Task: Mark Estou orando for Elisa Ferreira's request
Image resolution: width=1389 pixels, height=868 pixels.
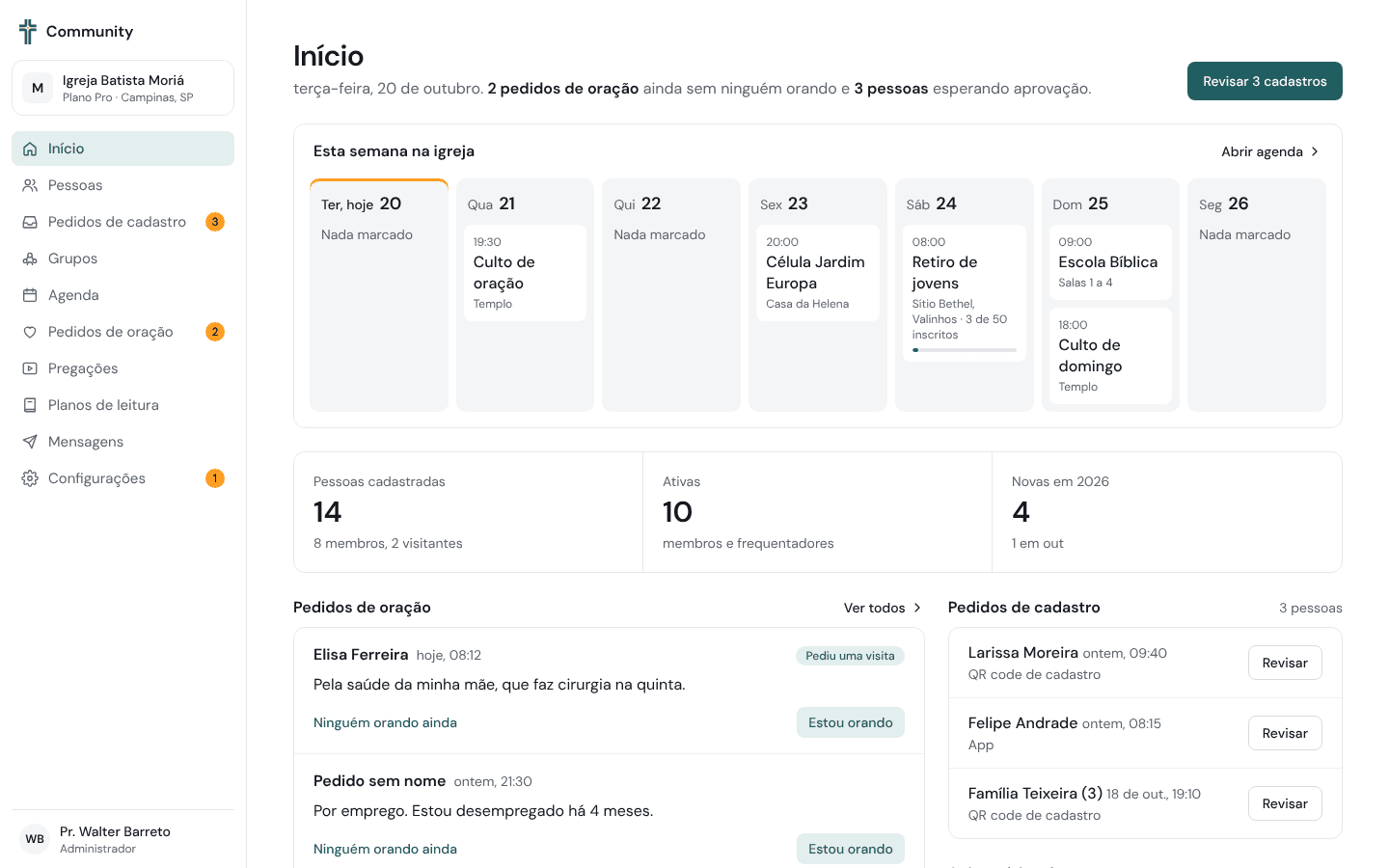Action: 851,722
